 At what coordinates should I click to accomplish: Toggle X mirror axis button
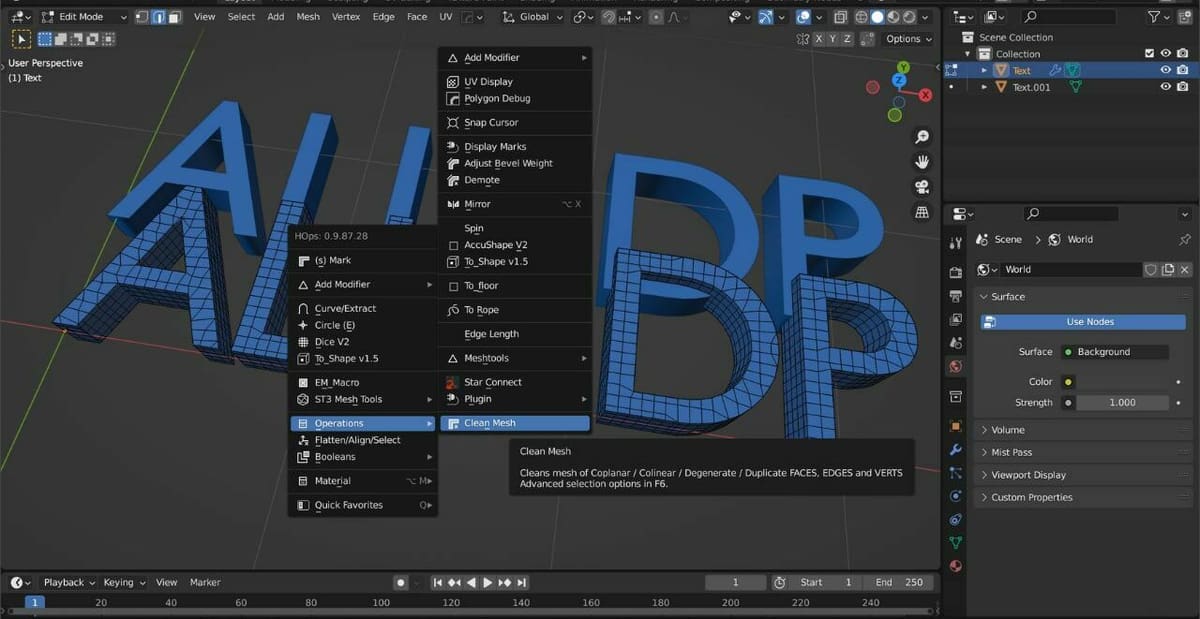pos(820,39)
